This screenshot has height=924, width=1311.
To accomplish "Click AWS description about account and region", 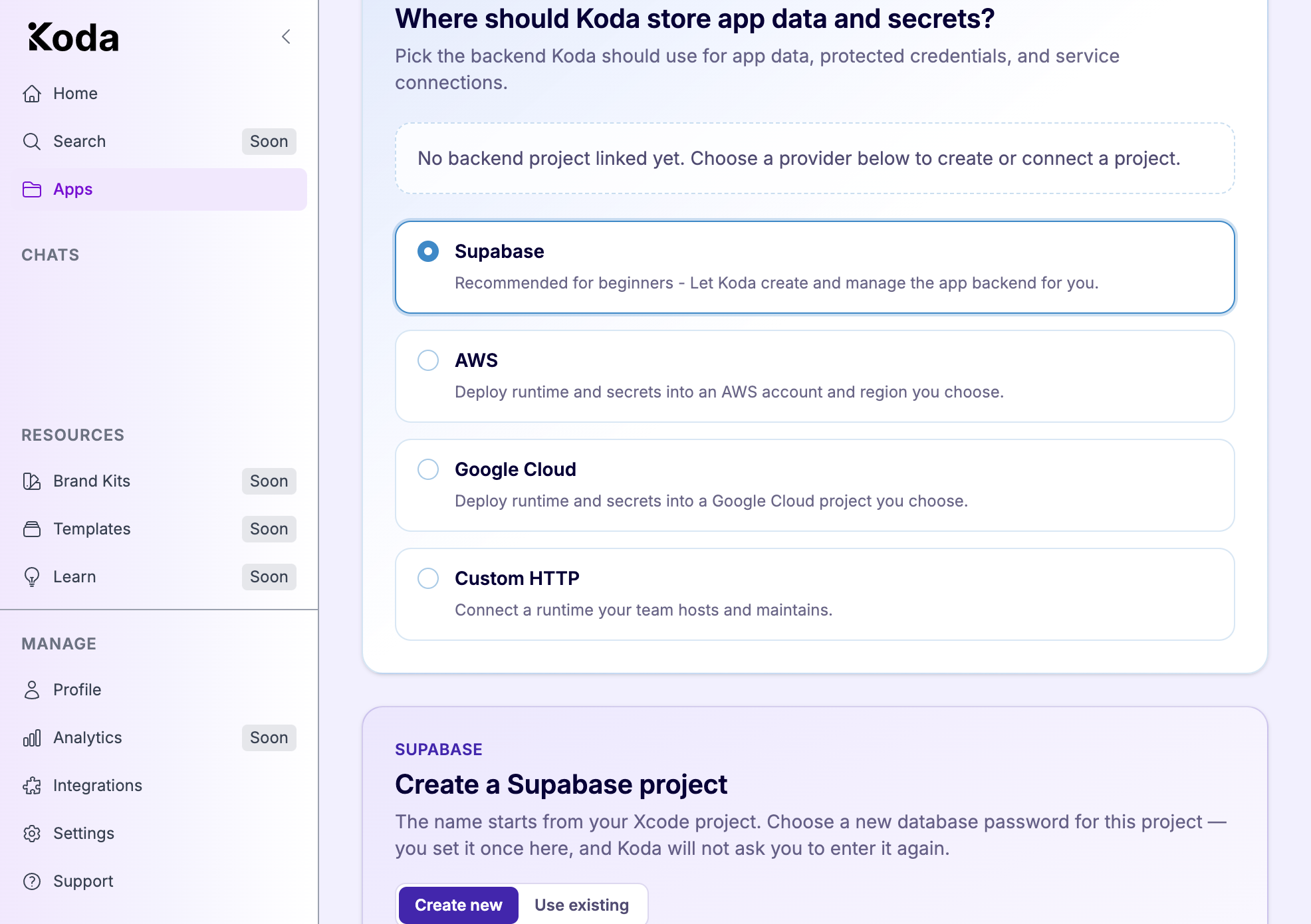I will (x=729, y=392).
